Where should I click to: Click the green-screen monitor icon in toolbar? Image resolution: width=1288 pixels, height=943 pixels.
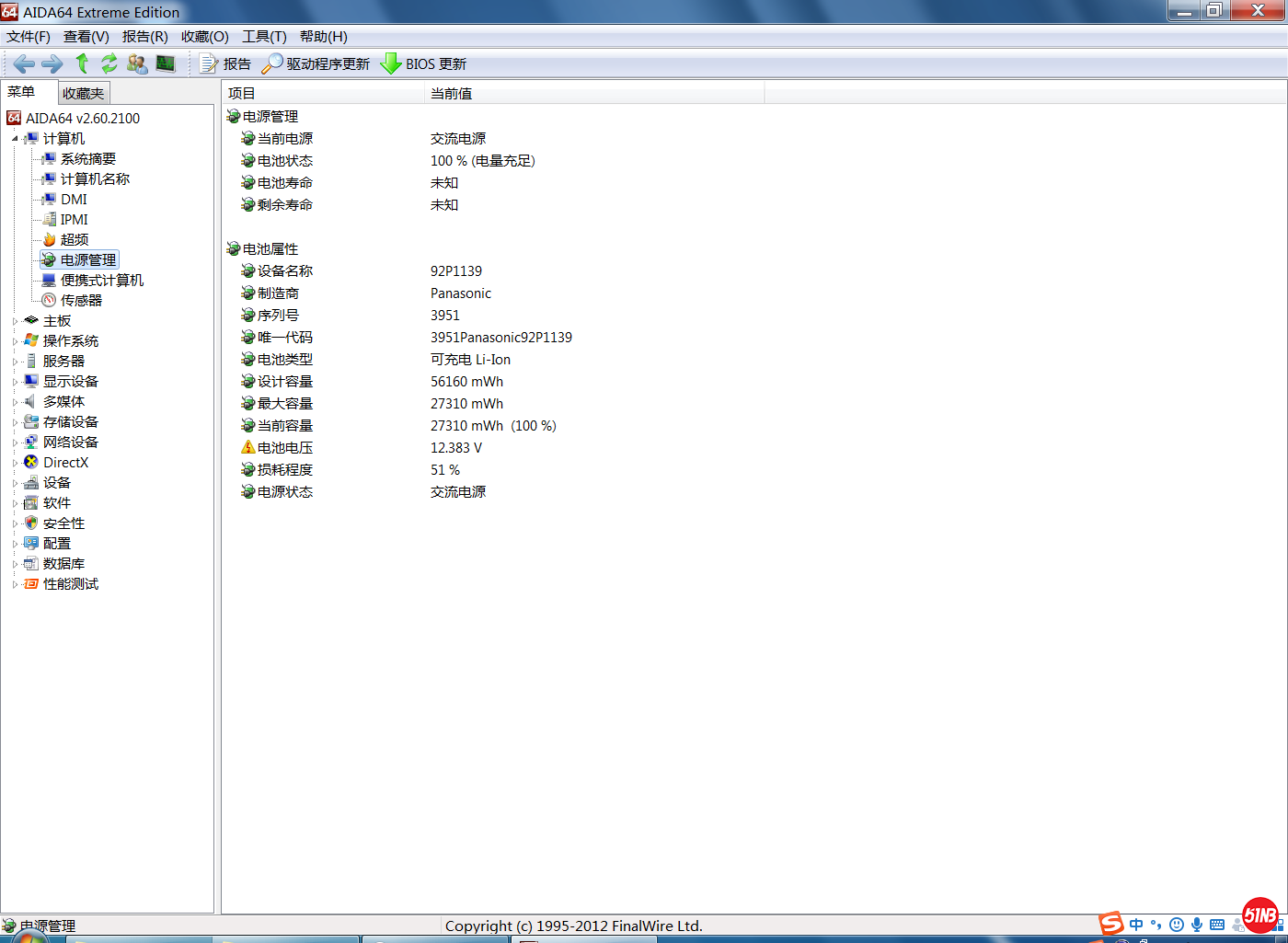click(166, 63)
